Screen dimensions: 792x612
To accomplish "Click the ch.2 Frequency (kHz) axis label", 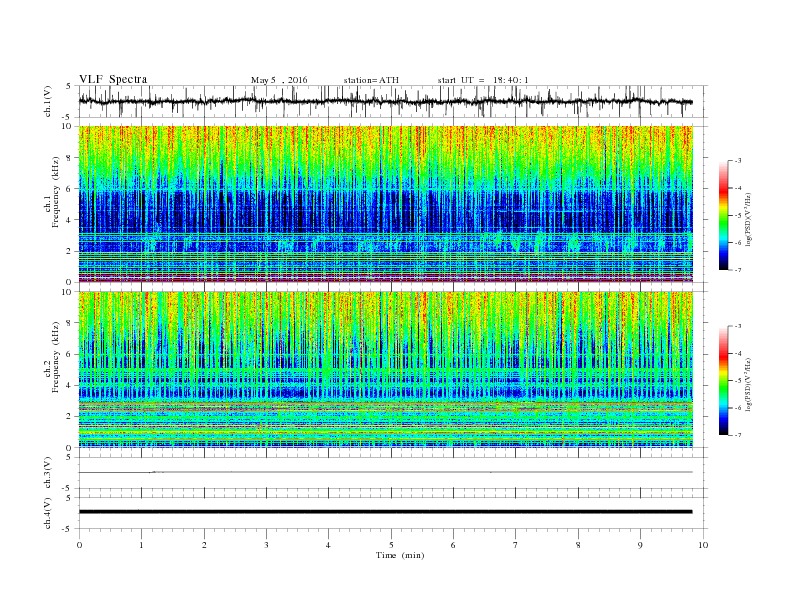I will tap(52, 370).
